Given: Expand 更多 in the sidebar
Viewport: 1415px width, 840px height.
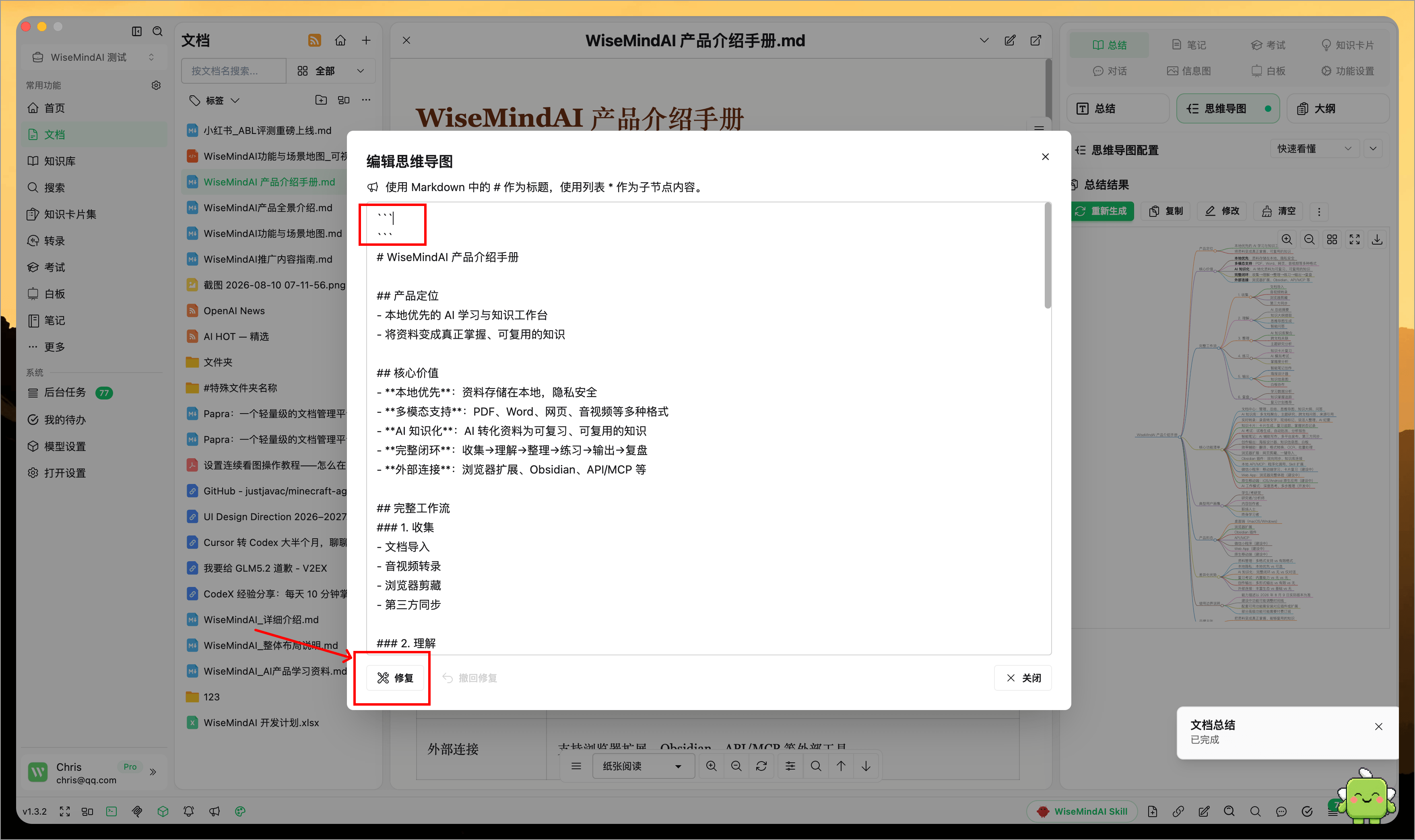Looking at the screenshot, I should [93, 346].
